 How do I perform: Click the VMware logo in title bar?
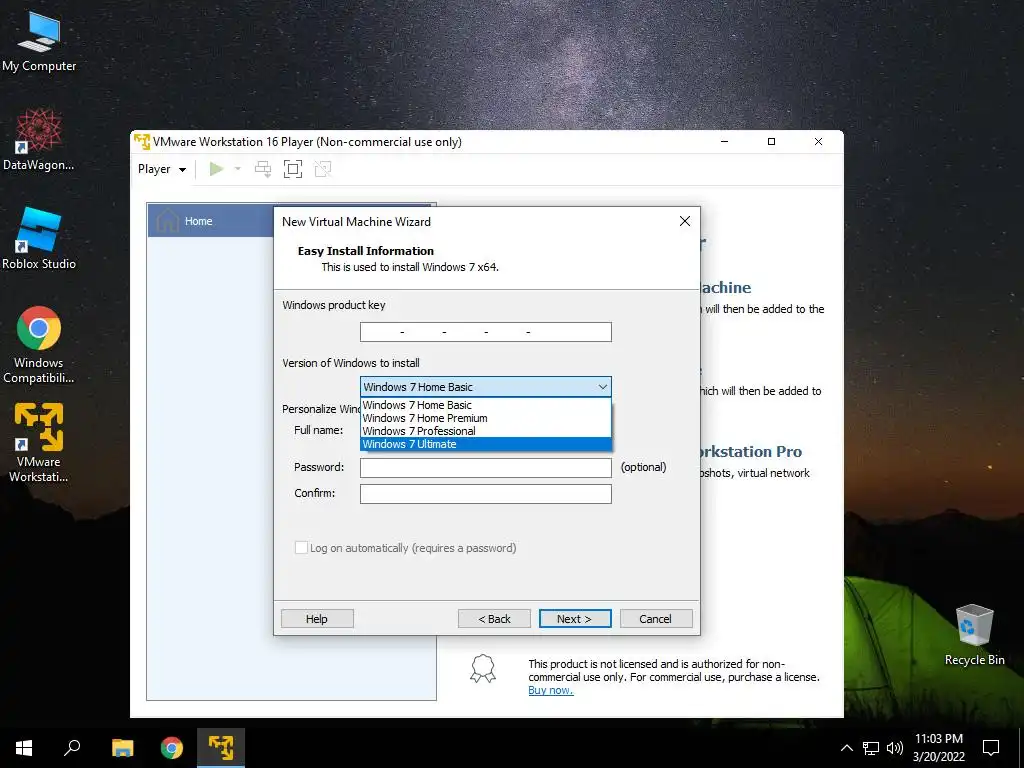coord(142,141)
